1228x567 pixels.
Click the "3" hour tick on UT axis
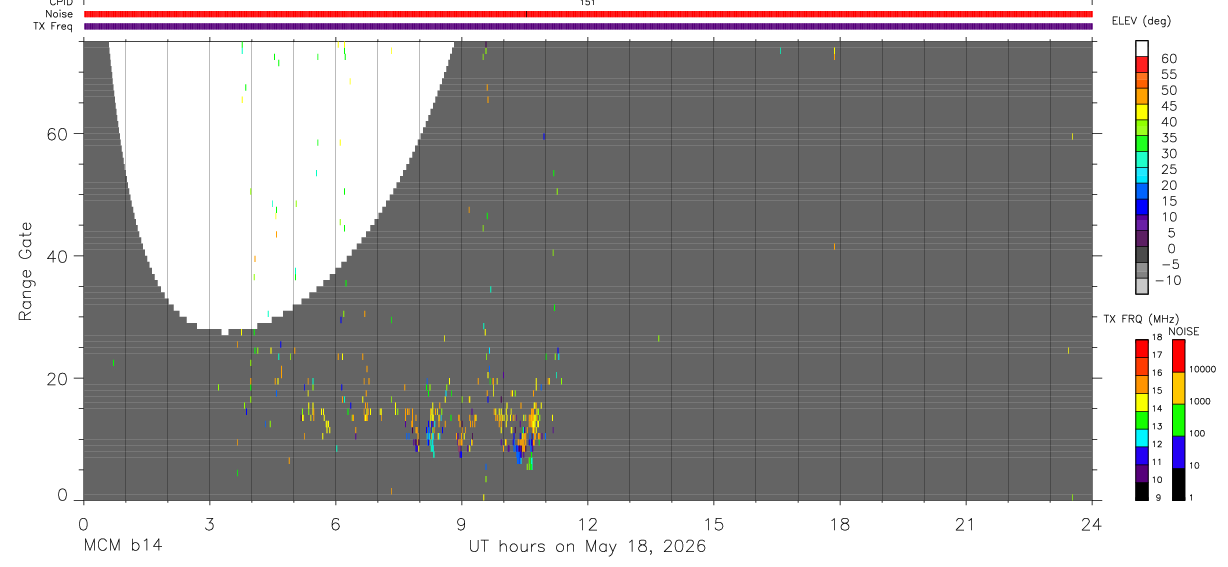coord(209,524)
